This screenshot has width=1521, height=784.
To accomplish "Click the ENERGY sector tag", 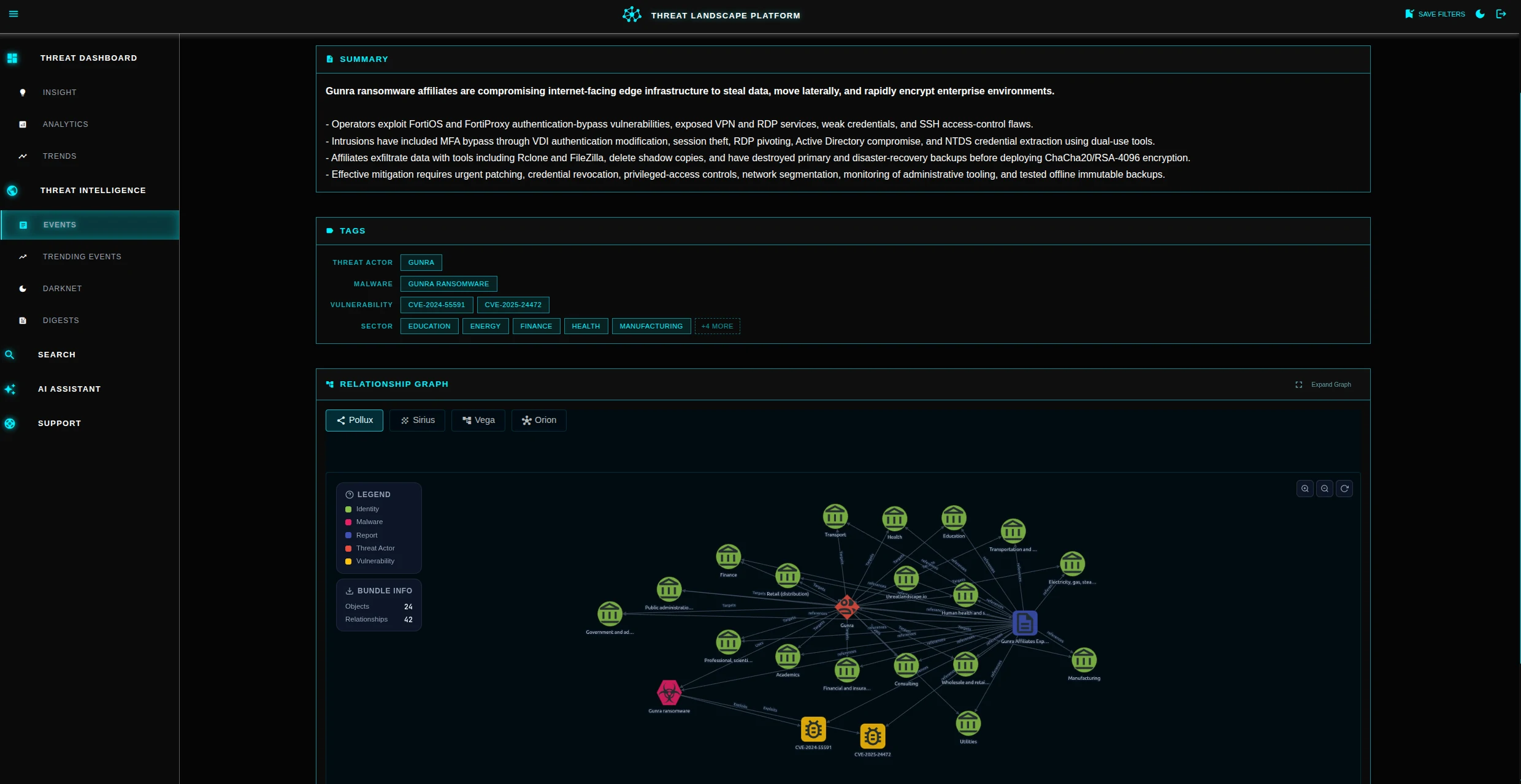I will [485, 326].
